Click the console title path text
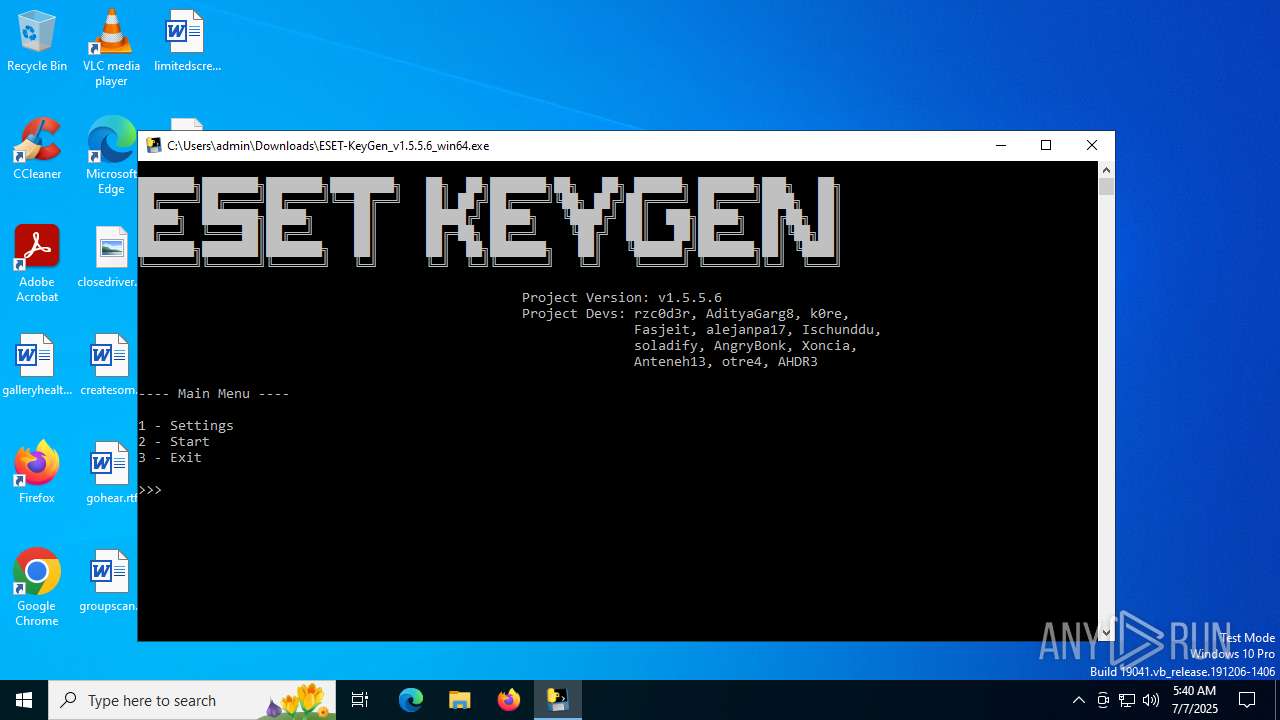This screenshot has height=720, width=1280. tap(328, 145)
